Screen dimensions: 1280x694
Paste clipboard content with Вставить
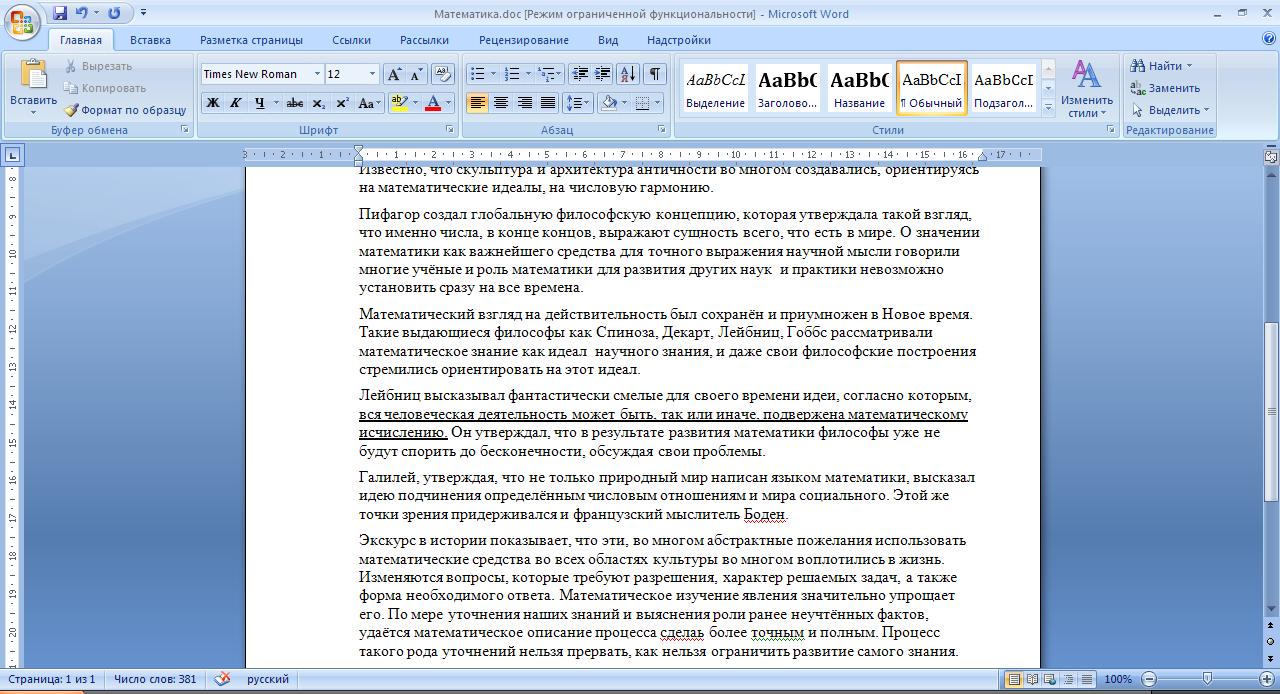pyautogui.click(x=33, y=88)
